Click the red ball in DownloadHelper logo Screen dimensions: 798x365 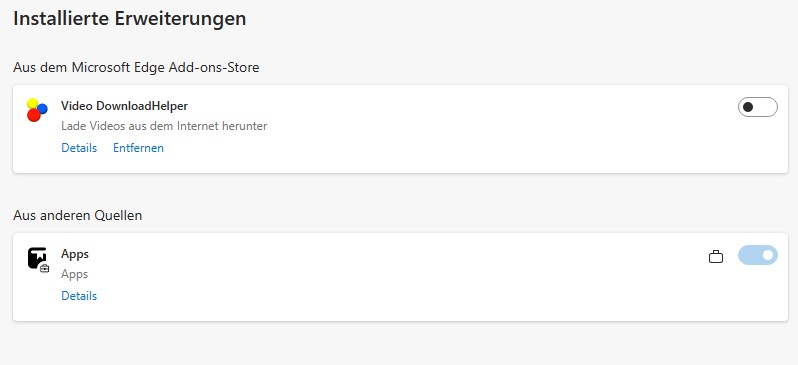(x=34, y=115)
